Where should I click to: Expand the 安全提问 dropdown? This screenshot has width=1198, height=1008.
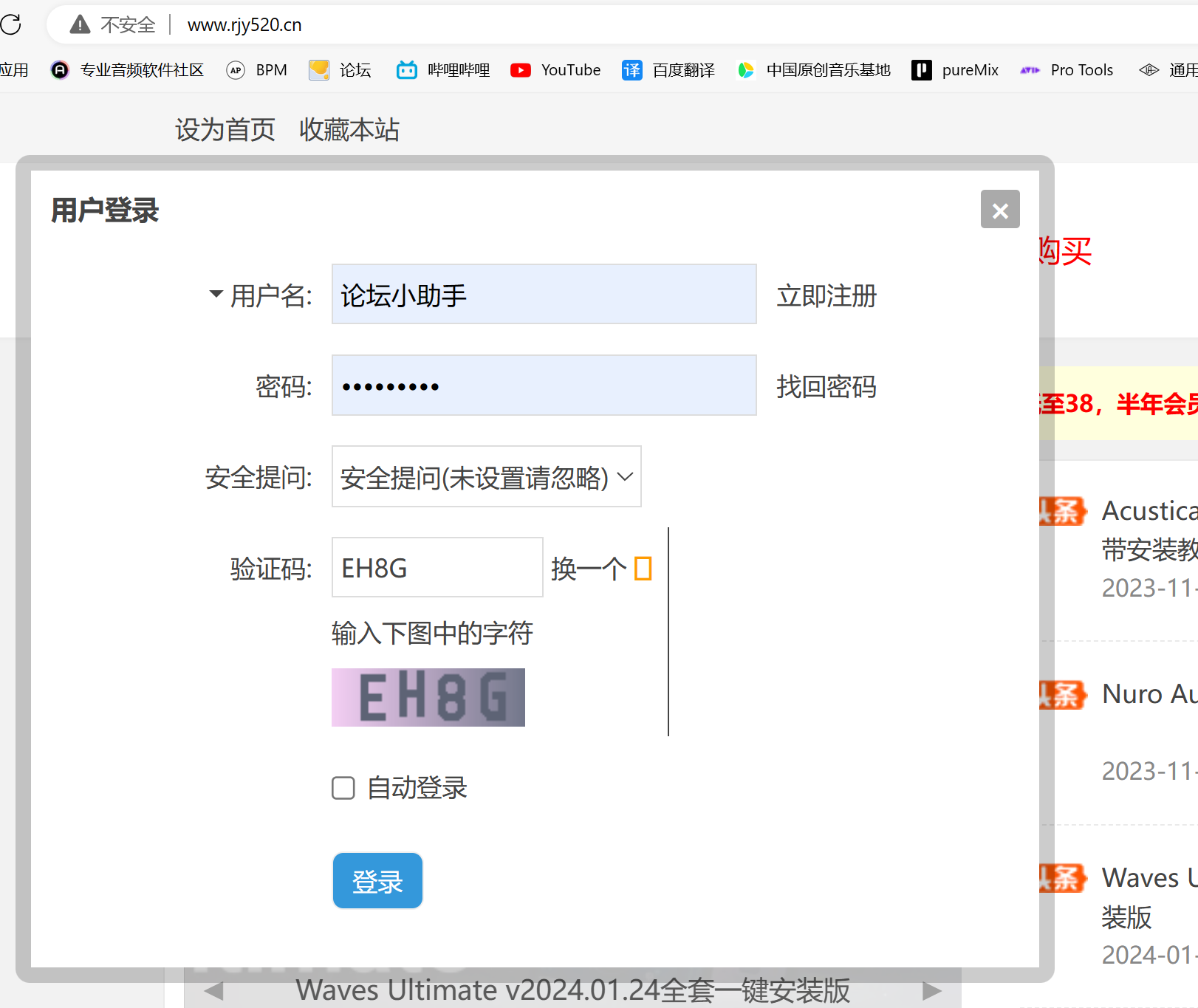point(486,477)
